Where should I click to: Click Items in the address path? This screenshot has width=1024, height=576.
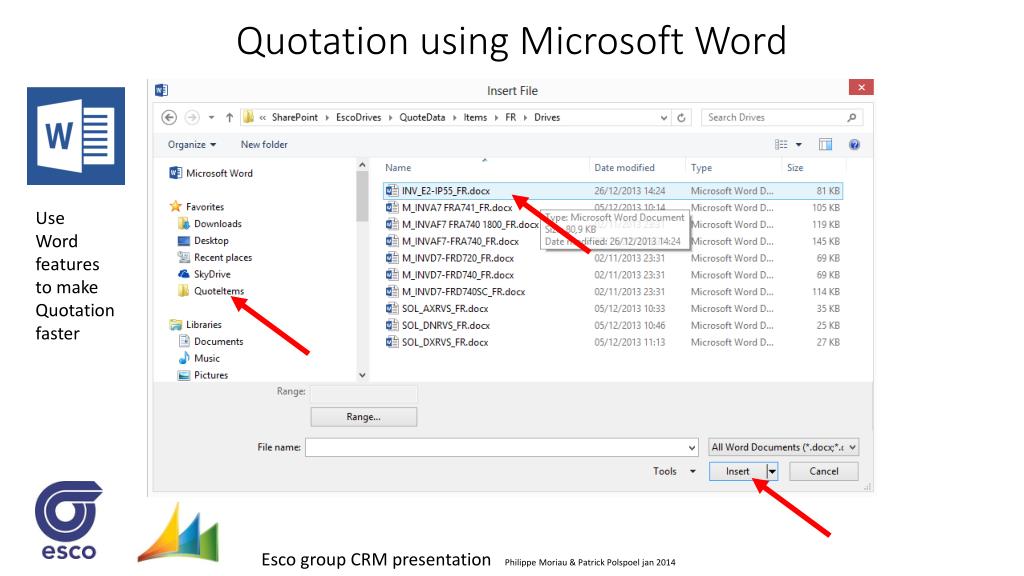tap(475, 118)
